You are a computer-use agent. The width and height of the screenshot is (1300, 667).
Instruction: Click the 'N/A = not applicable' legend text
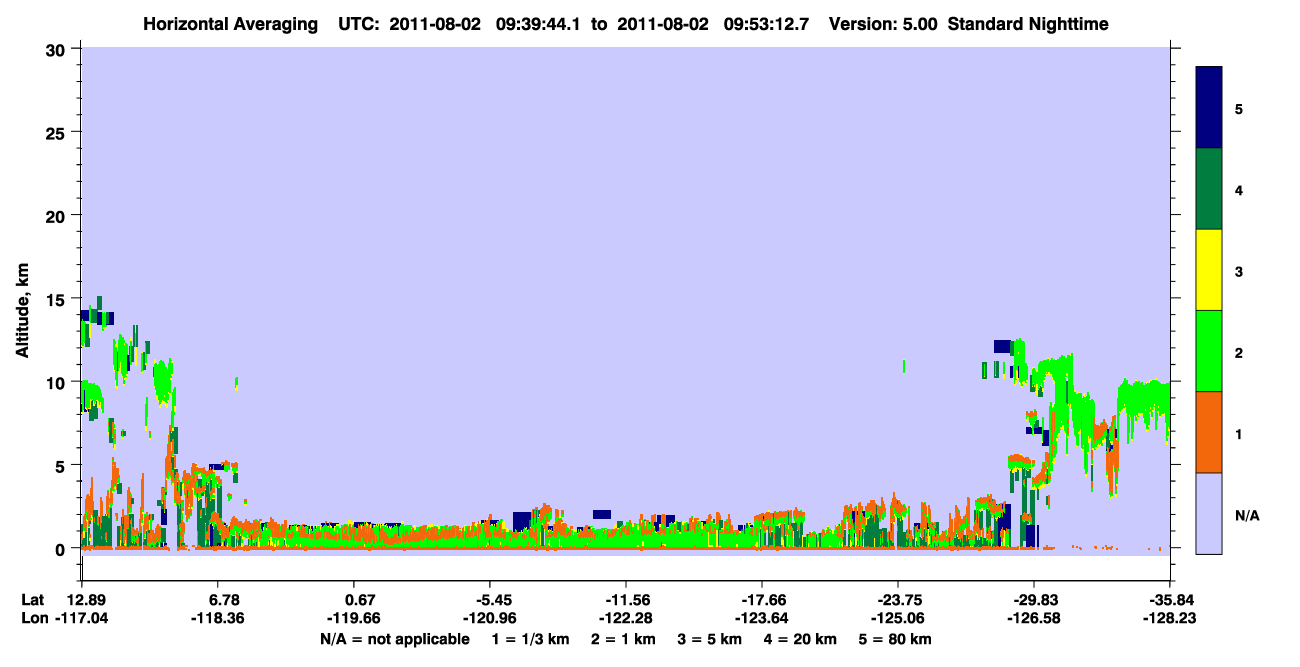coord(394,639)
